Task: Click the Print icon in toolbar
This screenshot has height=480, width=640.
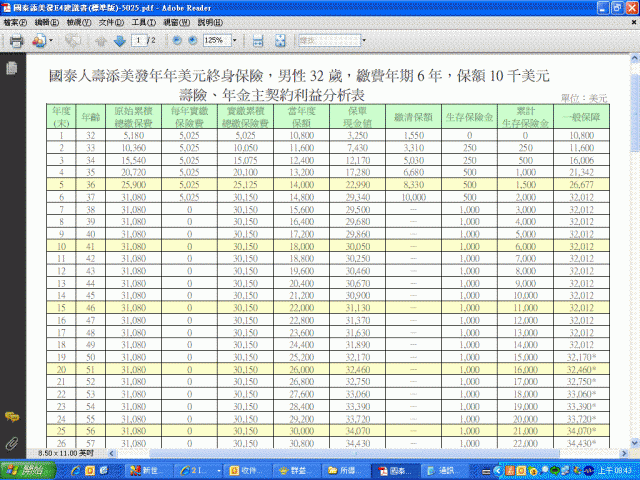Action: tap(16, 41)
